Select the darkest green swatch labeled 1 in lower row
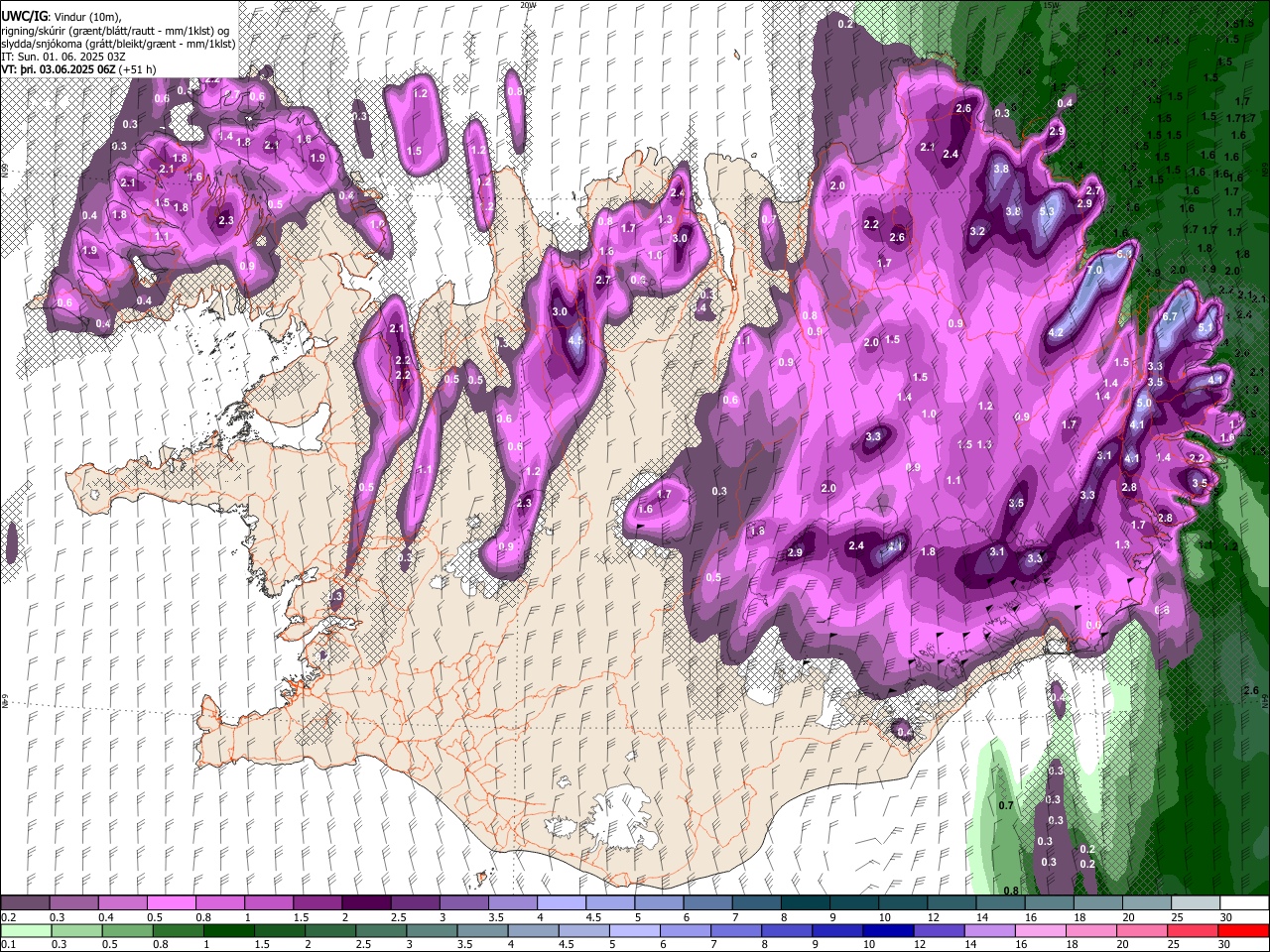The width and height of the screenshot is (1270, 952). click(228, 930)
